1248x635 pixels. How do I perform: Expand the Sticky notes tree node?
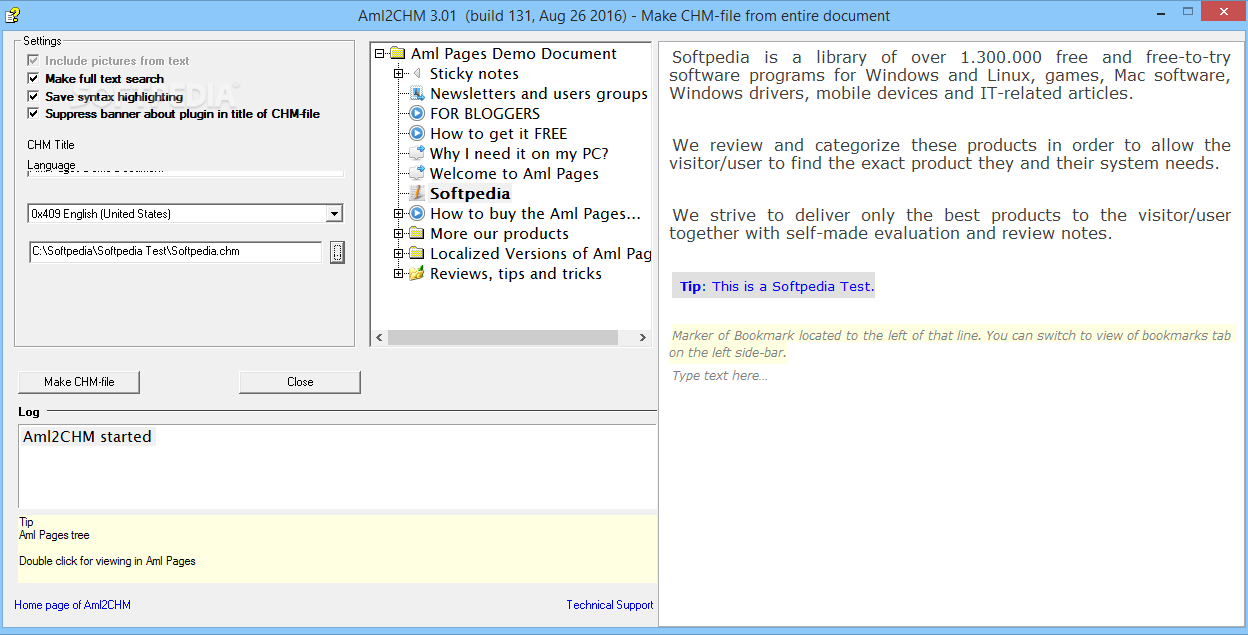399,74
